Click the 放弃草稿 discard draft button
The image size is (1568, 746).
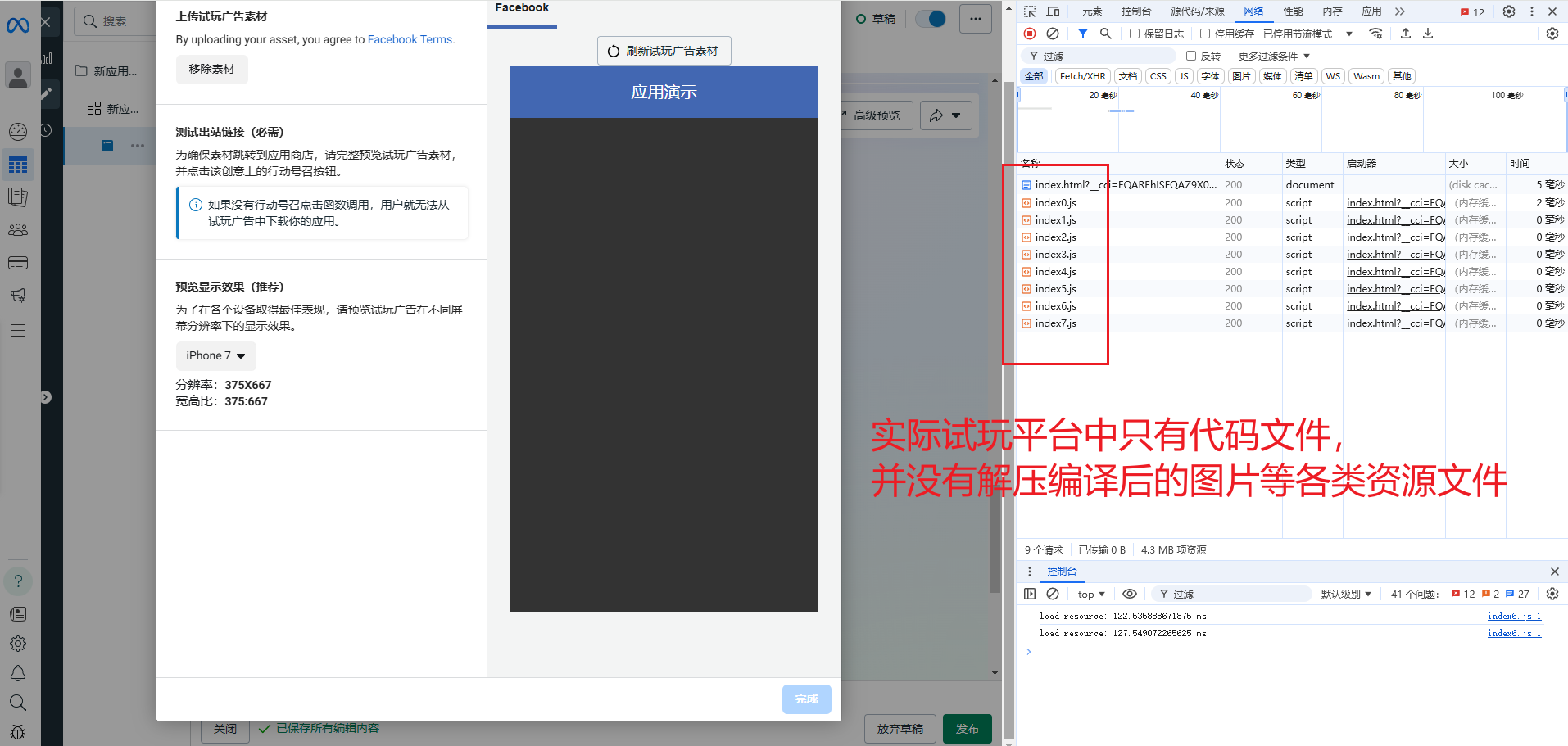(x=900, y=729)
